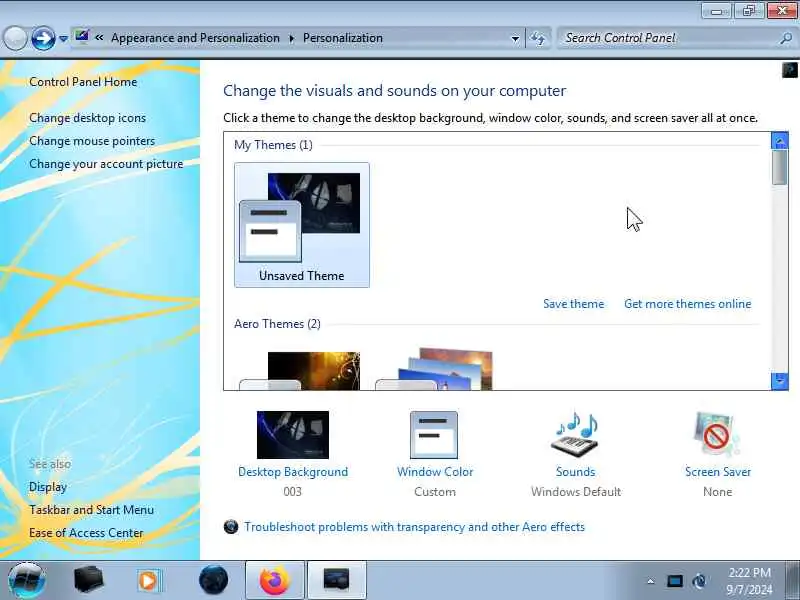Click the black box taskbar icon
The height and width of the screenshot is (600, 800).
pos(88,580)
